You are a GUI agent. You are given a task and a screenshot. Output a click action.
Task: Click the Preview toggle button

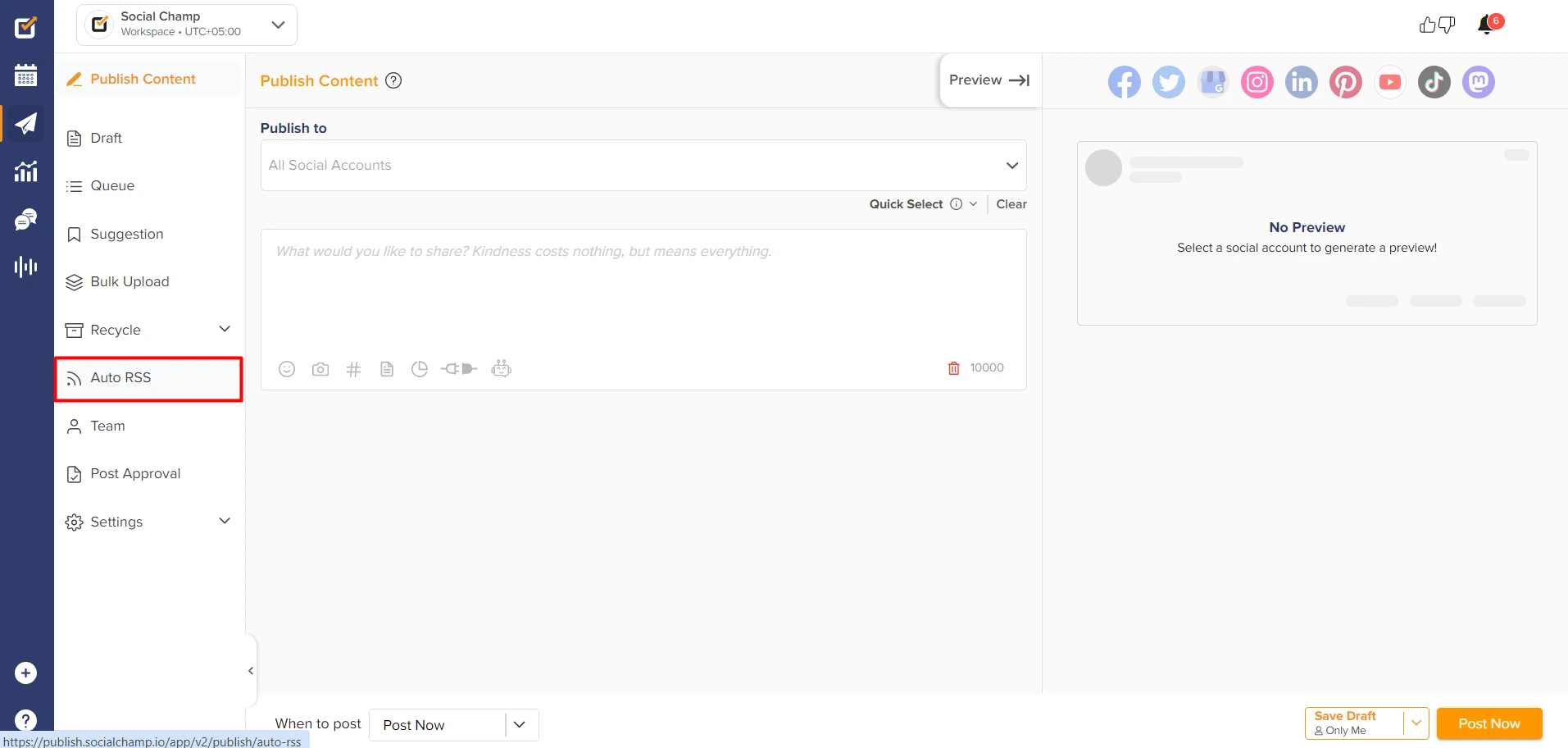[989, 80]
